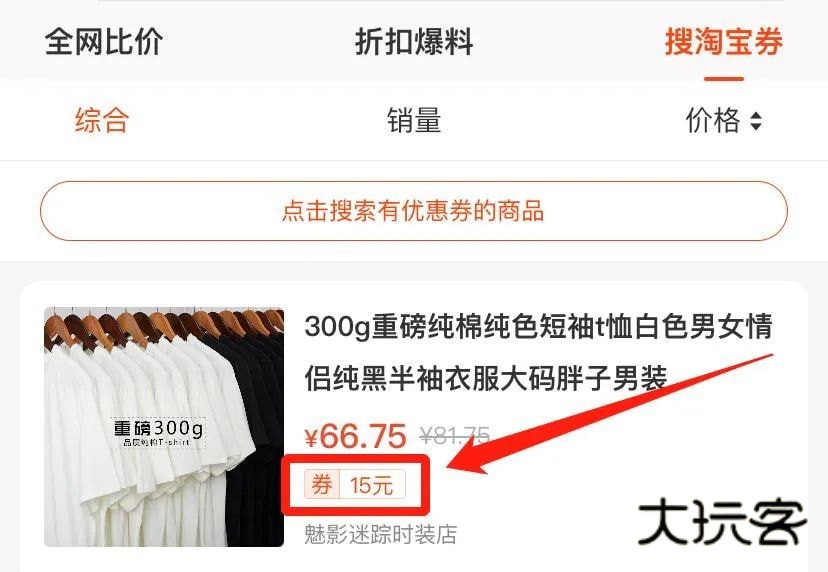Switch to the 全网比价 tab
This screenshot has height=572, width=828.
point(104,42)
